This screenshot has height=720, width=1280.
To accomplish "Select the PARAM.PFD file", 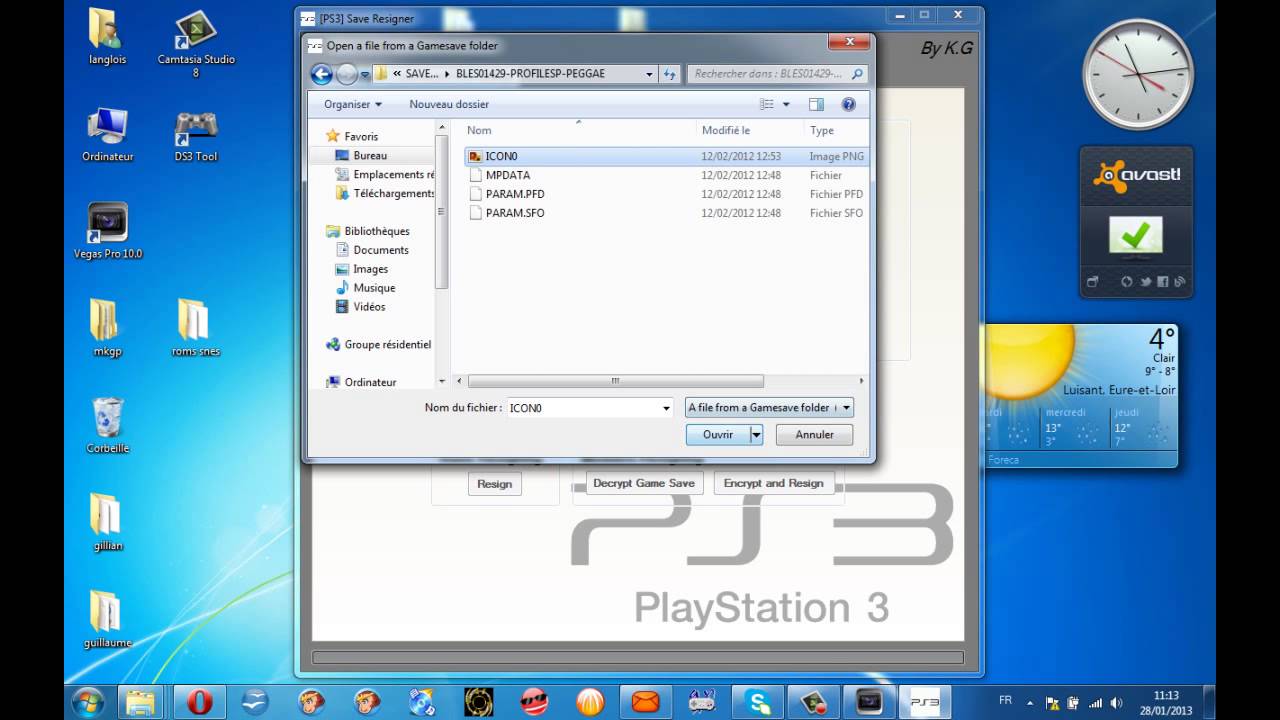I will pos(514,194).
